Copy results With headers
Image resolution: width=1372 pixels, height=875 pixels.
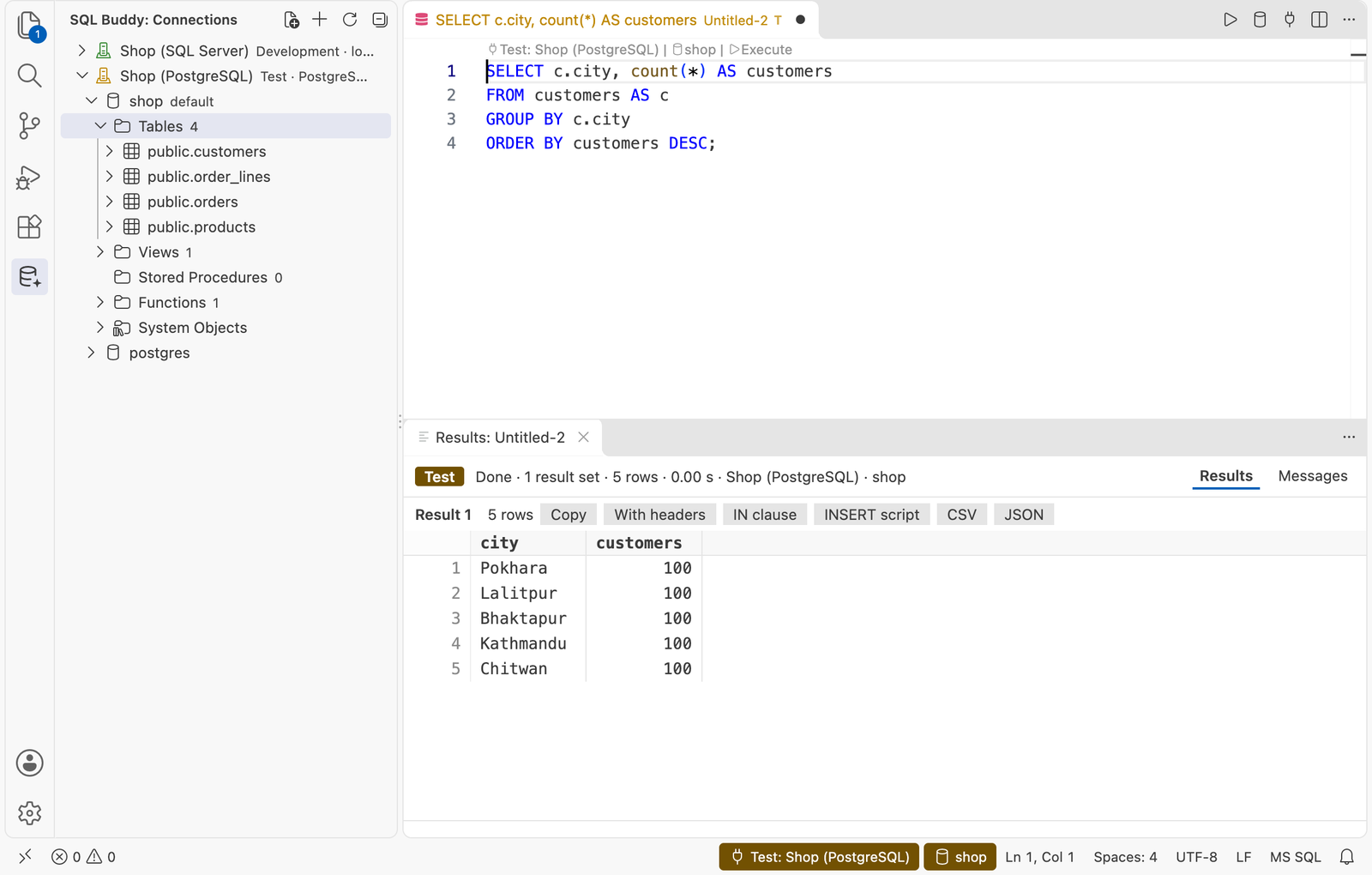[x=659, y=515]
